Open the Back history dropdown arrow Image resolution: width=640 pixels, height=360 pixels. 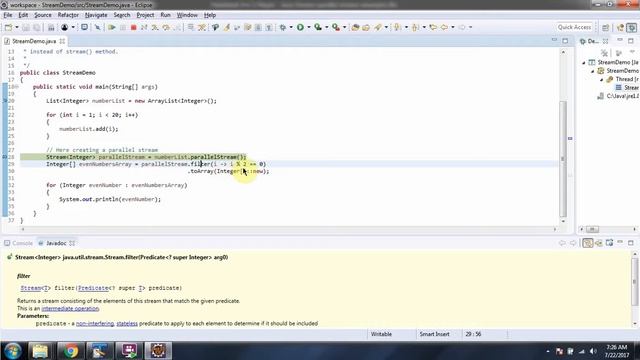pyautogui.click(x=453, y=27)
